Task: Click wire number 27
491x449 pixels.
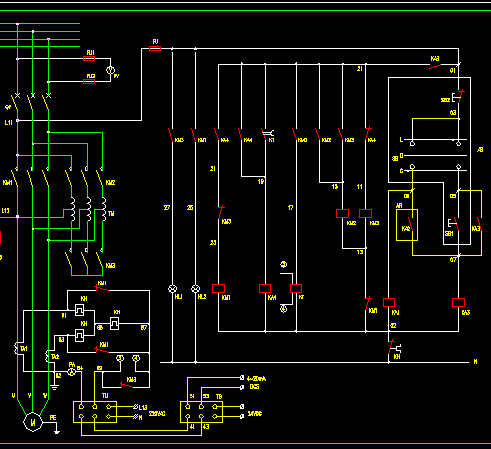Action: [167, 208]
